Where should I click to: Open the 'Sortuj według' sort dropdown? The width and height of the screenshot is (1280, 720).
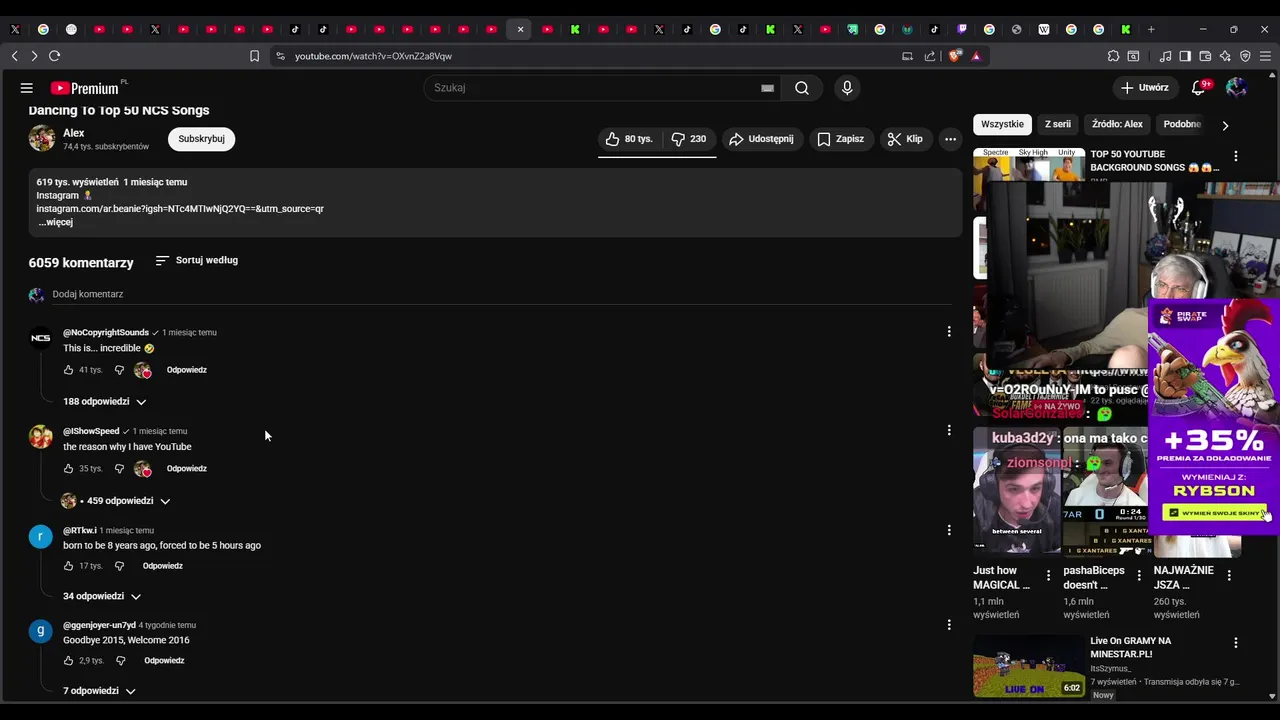click(197, 260)
